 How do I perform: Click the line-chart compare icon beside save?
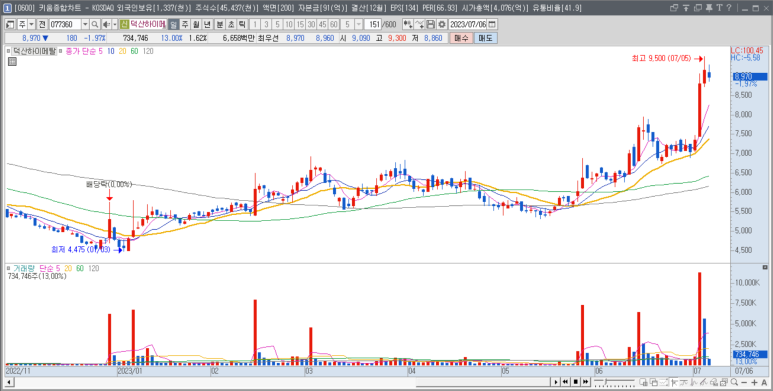419,24
